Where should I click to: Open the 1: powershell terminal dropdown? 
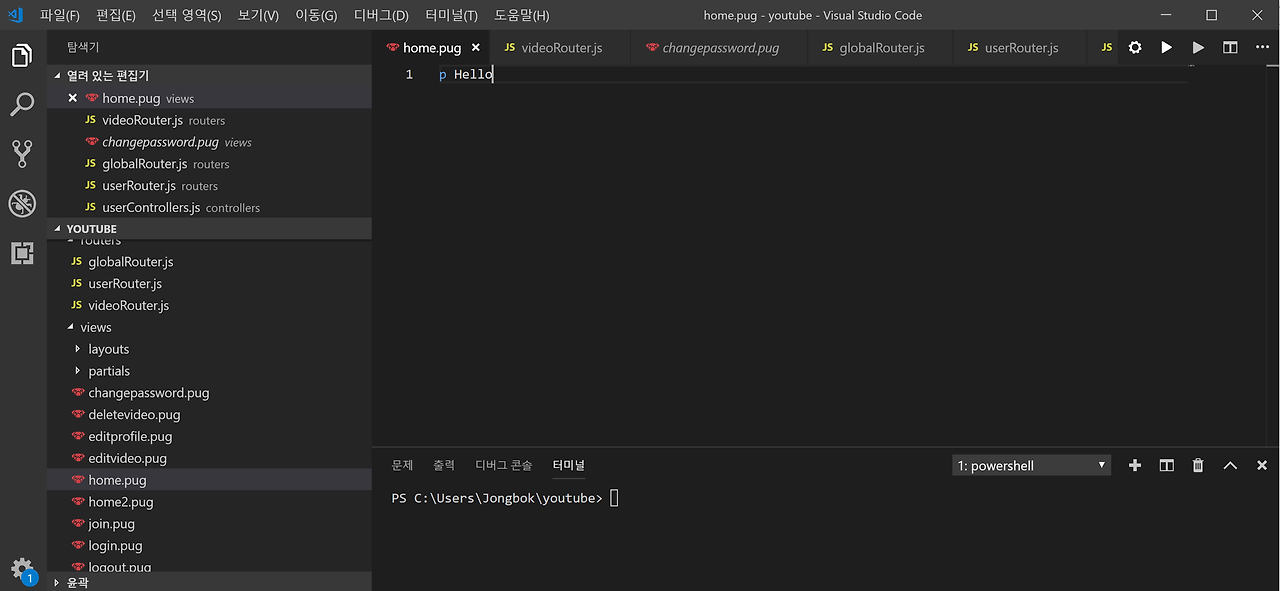1031,465
